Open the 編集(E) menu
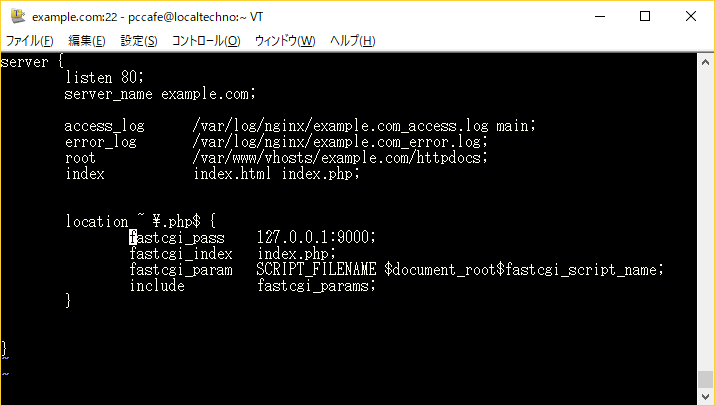Image resolution: width=715 pixels, height=406 pixels. point(87,41)
